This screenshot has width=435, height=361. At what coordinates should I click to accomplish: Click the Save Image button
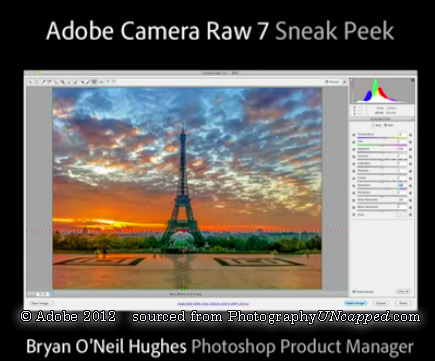pos(41,303)
